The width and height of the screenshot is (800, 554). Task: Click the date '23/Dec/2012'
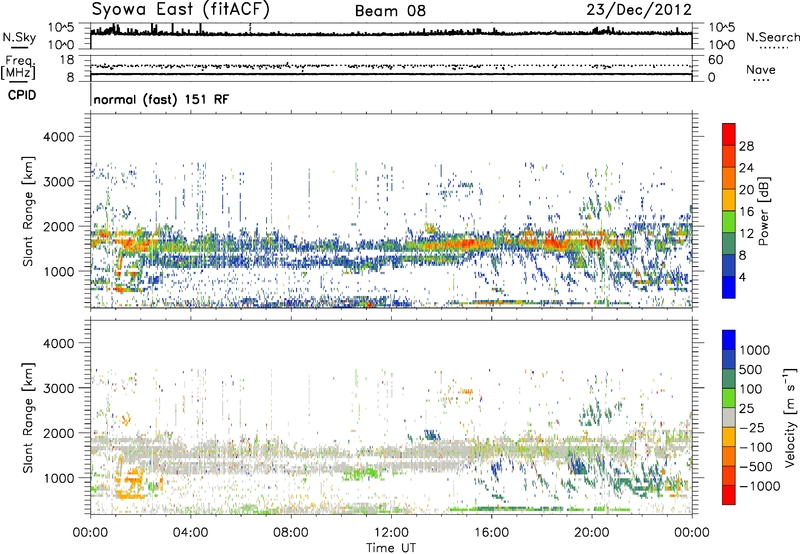639,10
